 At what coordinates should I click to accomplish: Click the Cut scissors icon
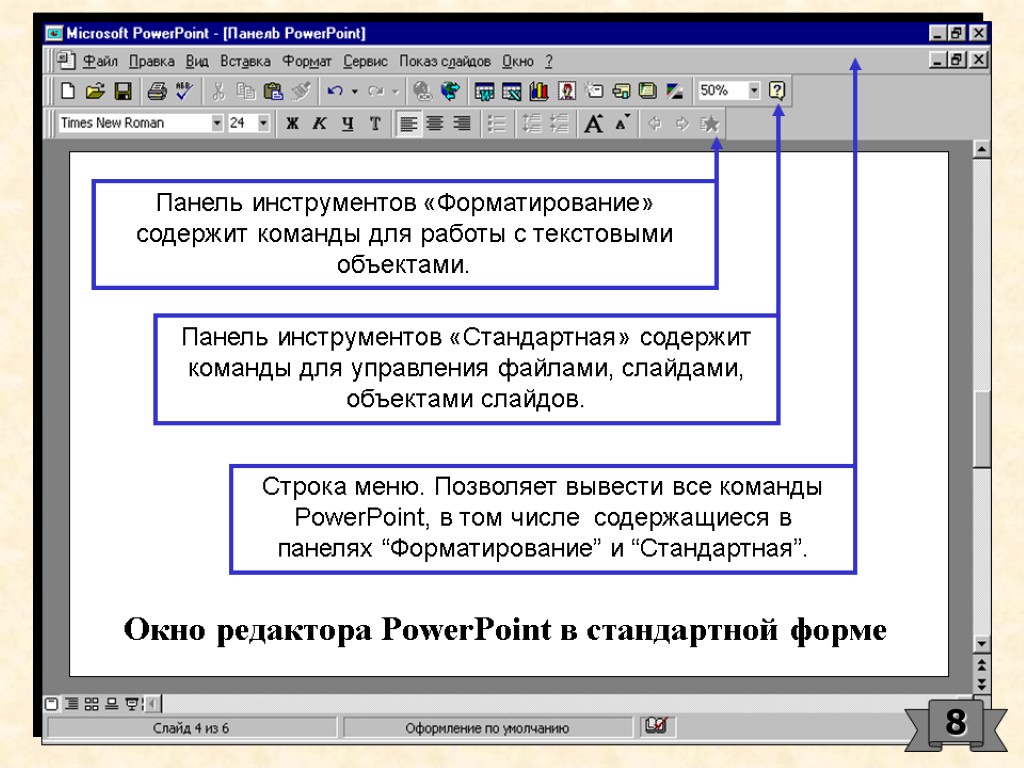(x=218, y=91)
